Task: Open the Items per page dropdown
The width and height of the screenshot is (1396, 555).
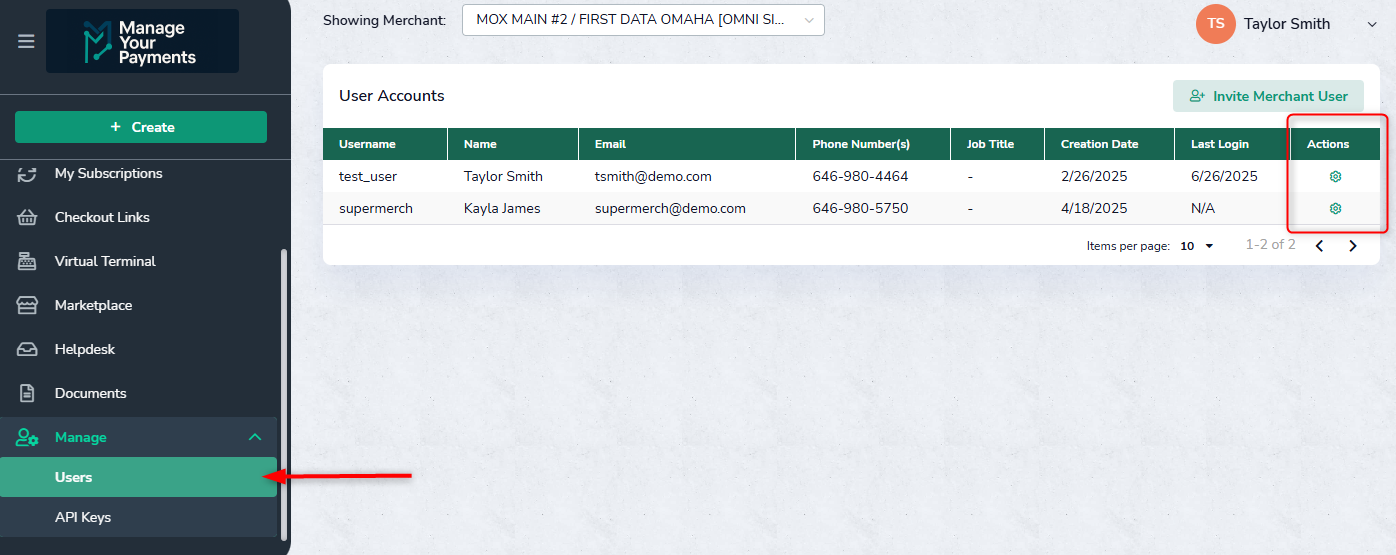Action: point(1196,246)
